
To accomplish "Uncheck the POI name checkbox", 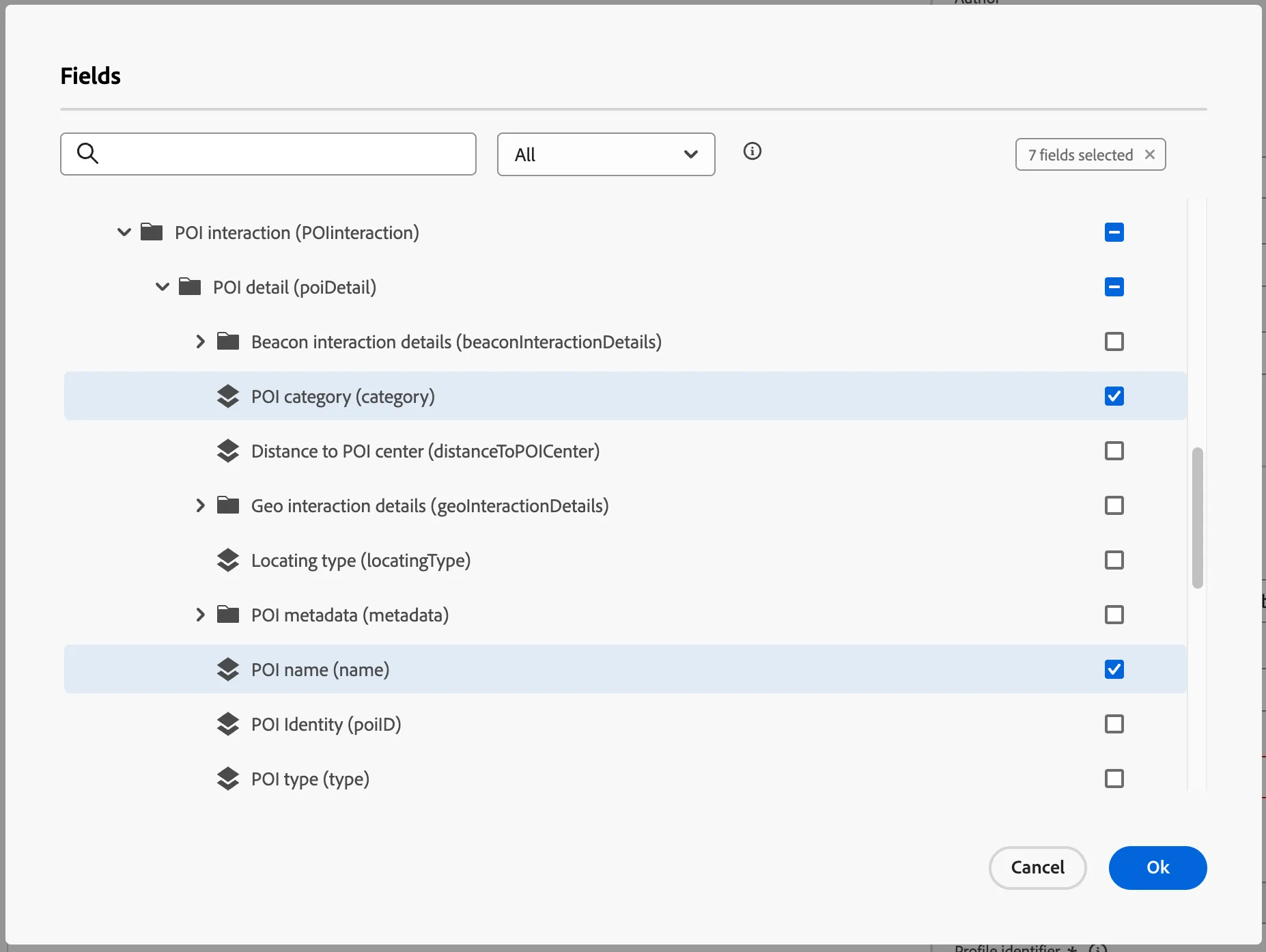I will pos(1114,669).
